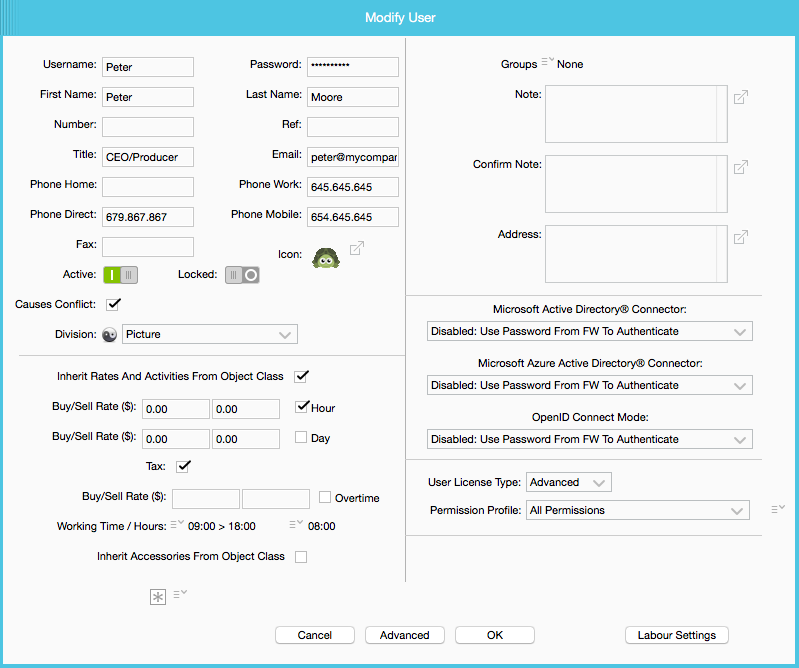Image resolution: width=799 pixels, height=668 pixels.
Task: Open the Groups list menu icon
Action: pos(547,62)
